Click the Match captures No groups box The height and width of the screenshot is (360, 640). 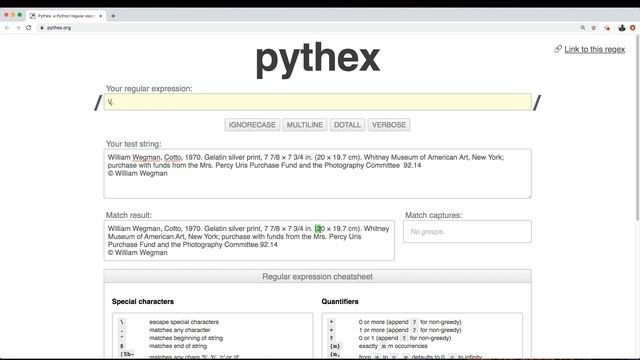467,231
